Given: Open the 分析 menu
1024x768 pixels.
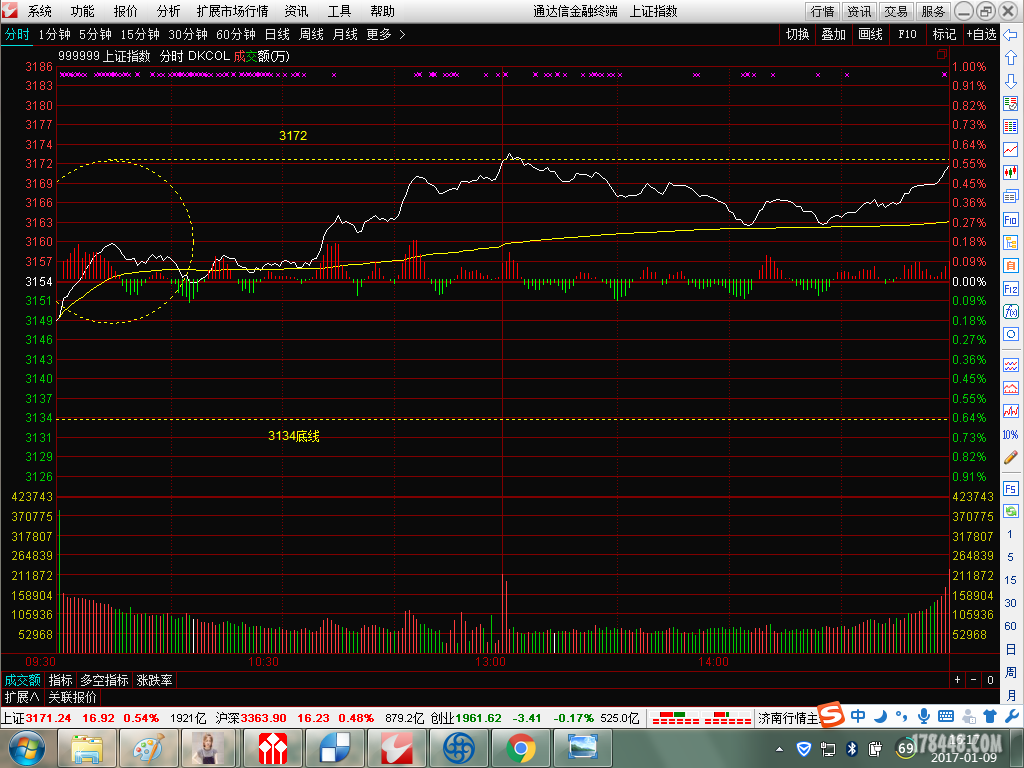Looking at the screenshot, I should click(x=169, y=11).
